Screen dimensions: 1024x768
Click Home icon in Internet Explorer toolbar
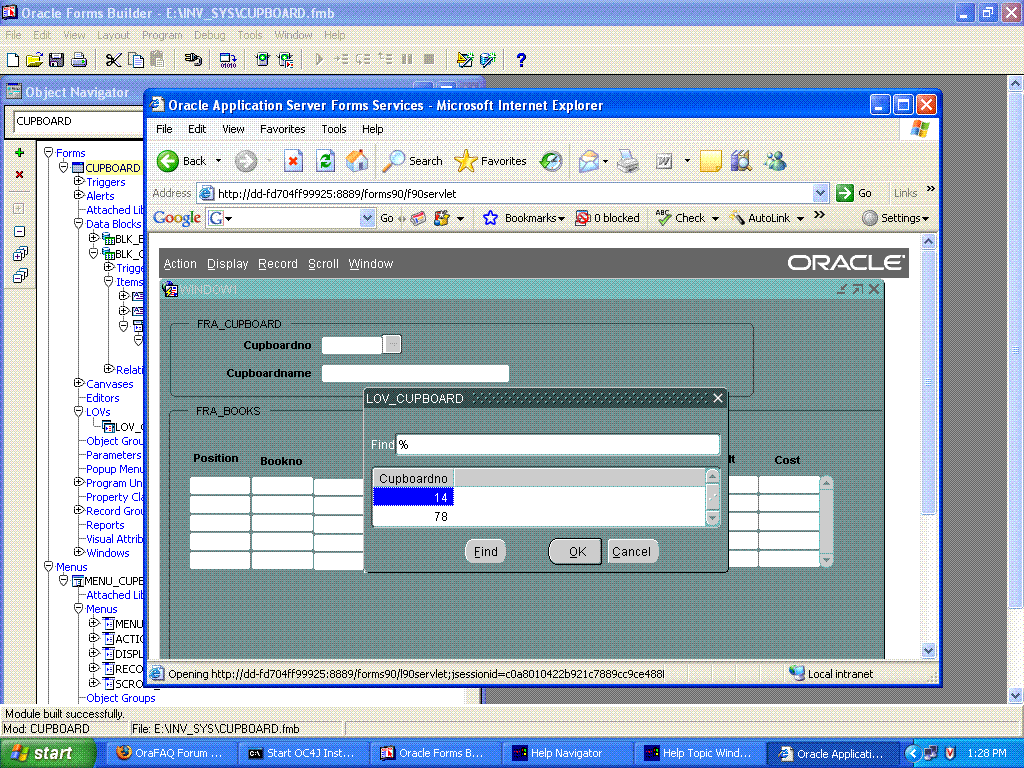(357, 161)
